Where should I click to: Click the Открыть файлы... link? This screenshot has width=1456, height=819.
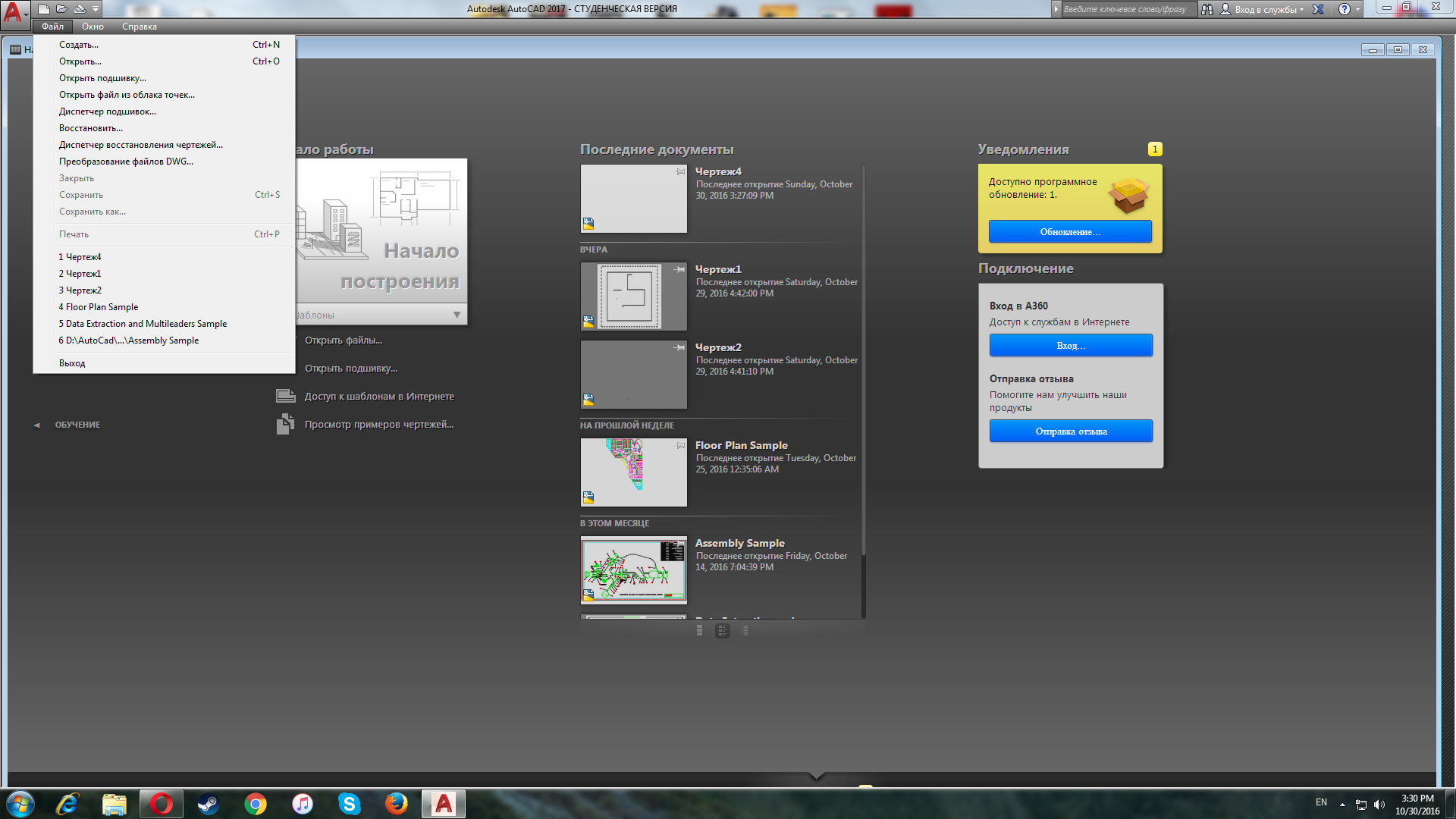[x=344, y=340]
